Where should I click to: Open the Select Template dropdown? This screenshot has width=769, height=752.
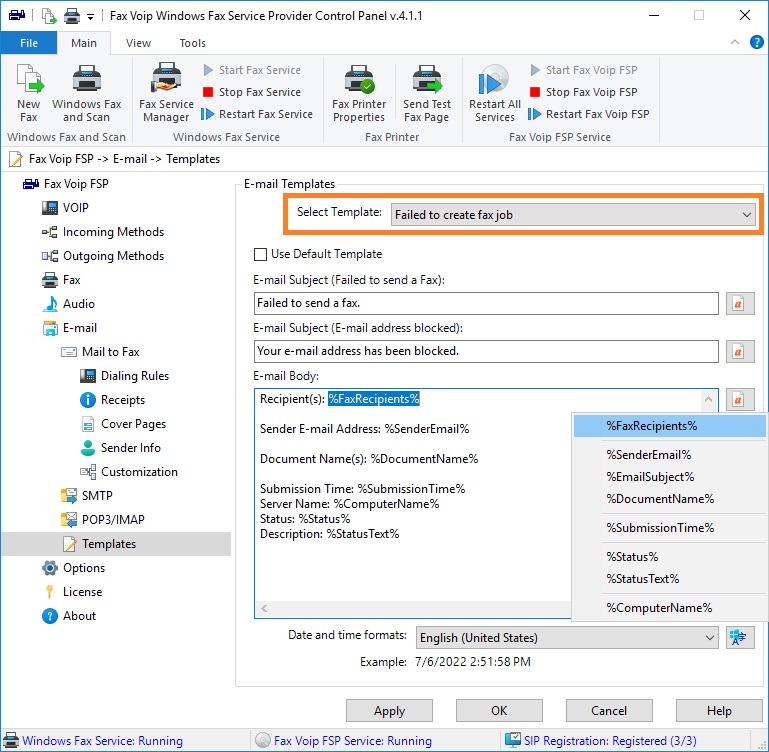click(x=573, y=215)
